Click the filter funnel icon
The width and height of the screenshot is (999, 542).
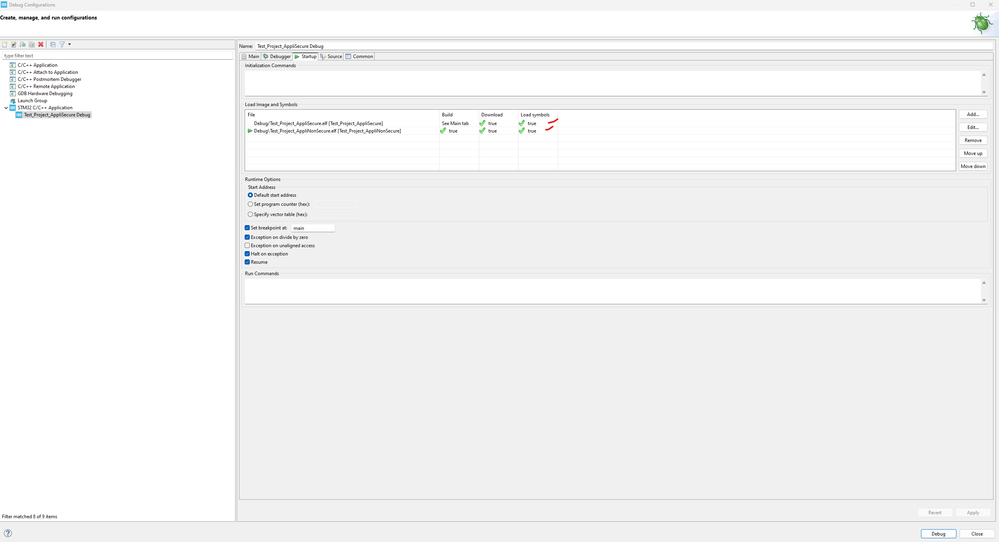click(x=62, y=45)
